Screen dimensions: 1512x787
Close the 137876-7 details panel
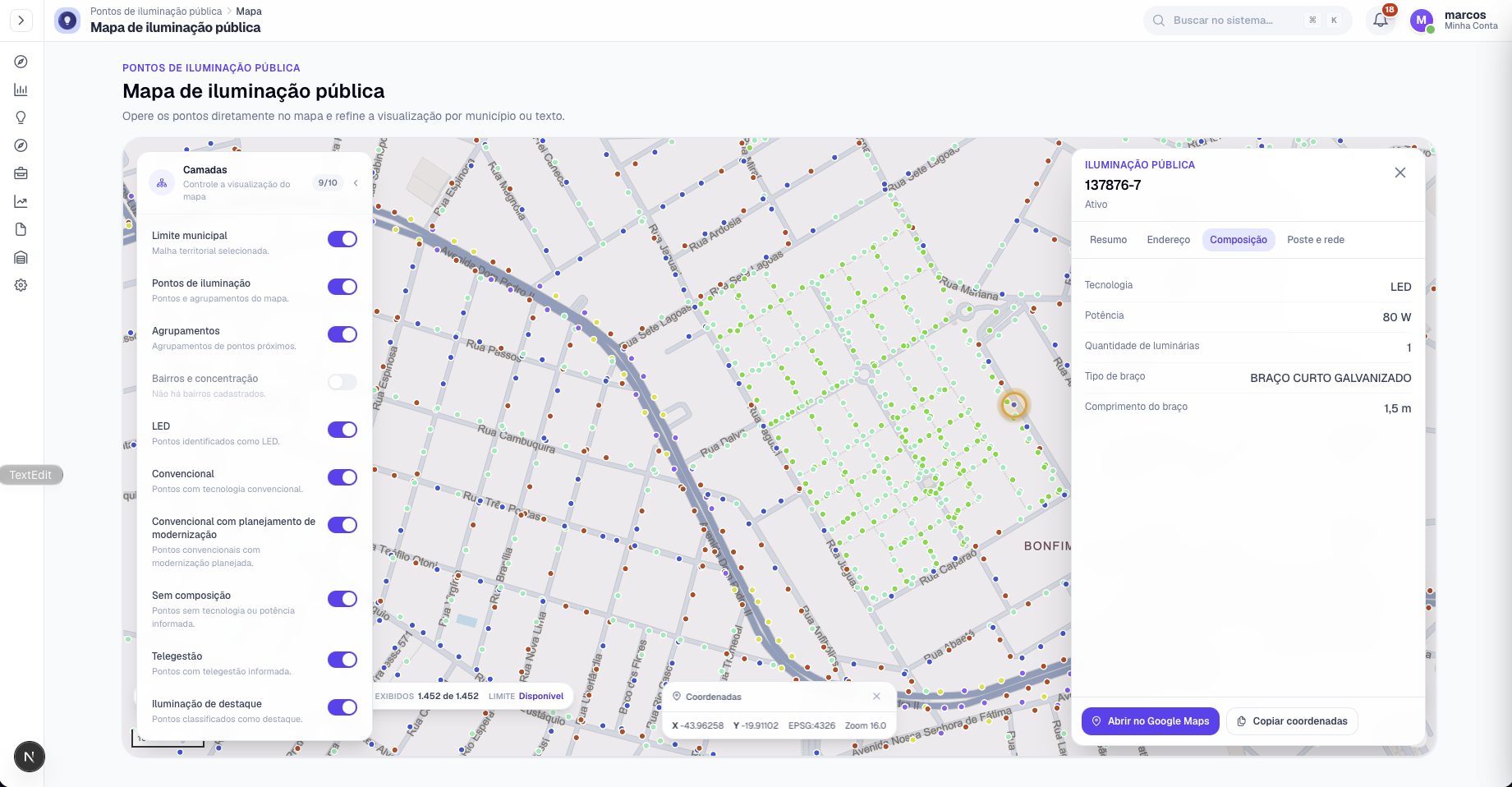1400,173
